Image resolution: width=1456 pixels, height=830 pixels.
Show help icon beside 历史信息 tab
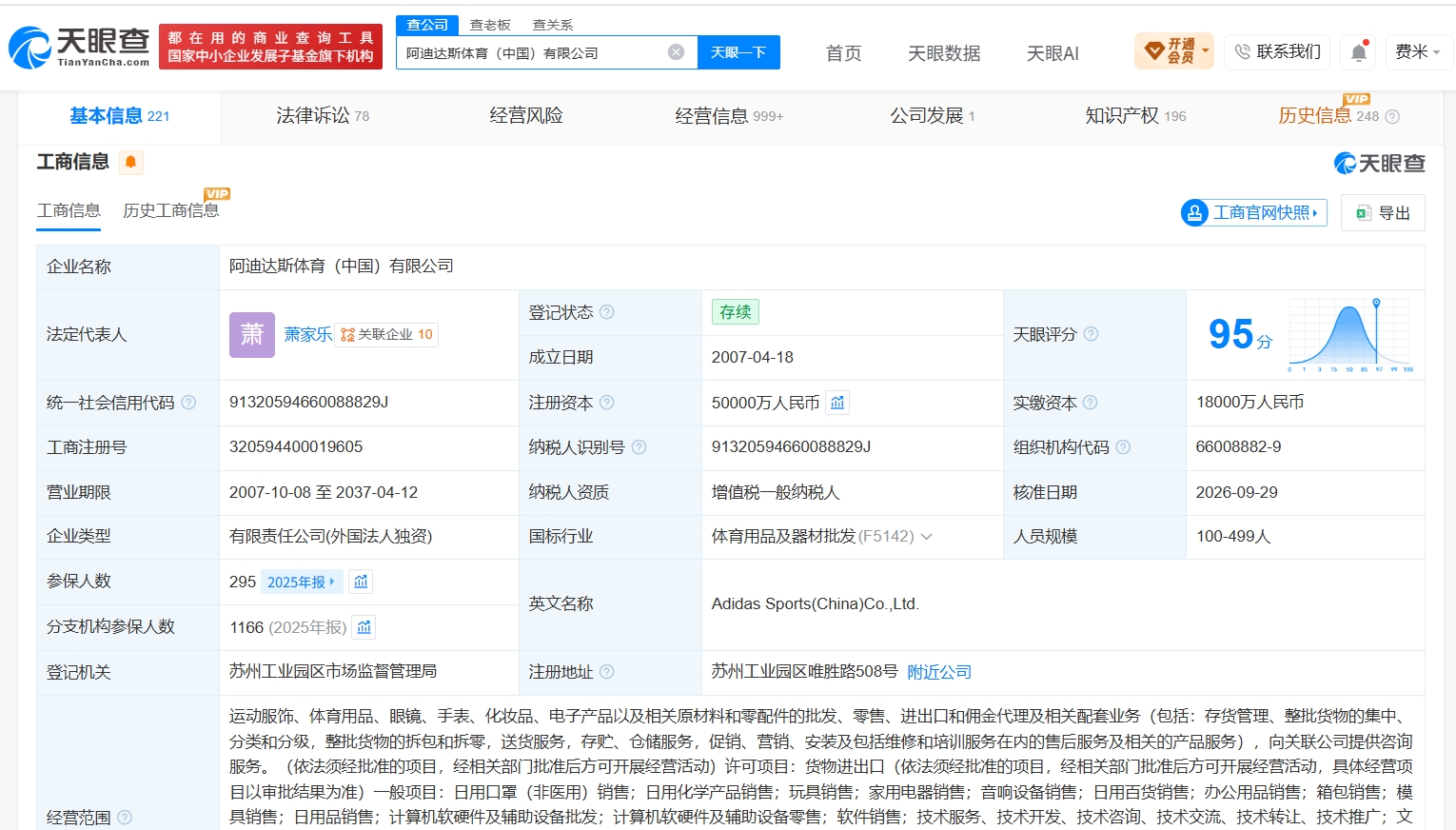point(1392,116)
